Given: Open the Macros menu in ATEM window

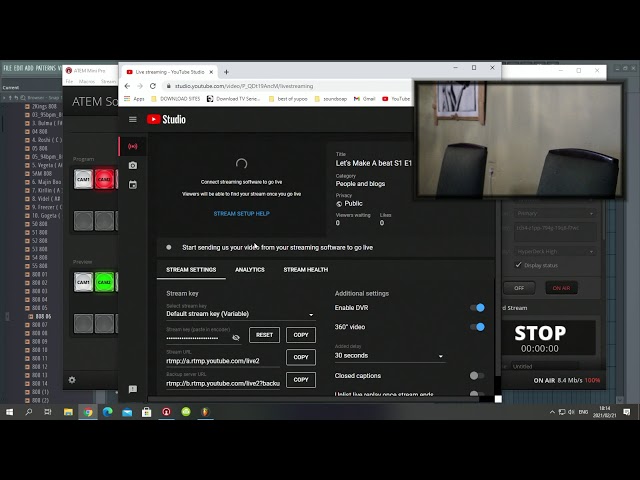Looking at the screenshot, I should pyautogui.click(x=87, y=82).
